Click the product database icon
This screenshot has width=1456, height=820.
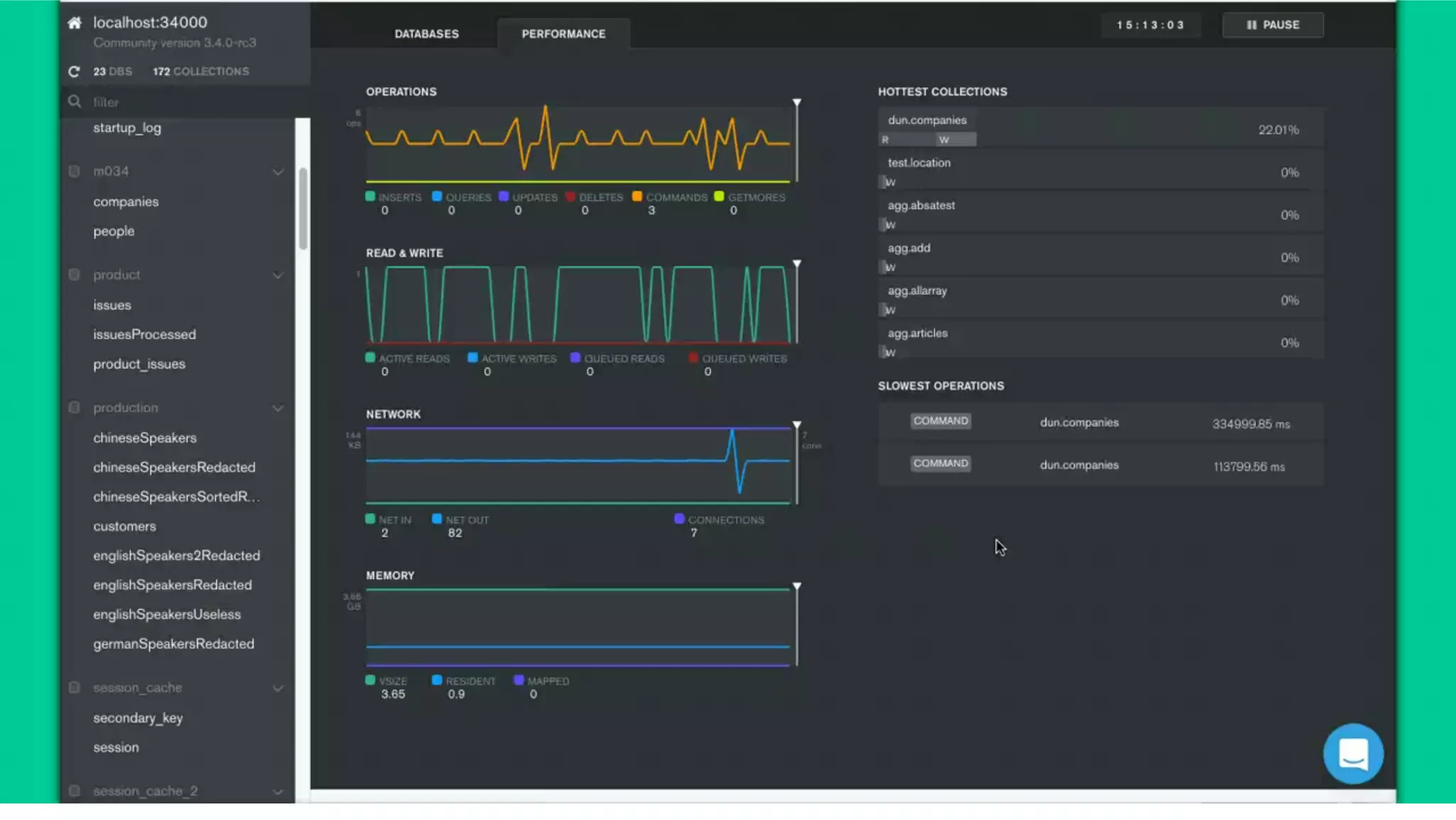74,275
